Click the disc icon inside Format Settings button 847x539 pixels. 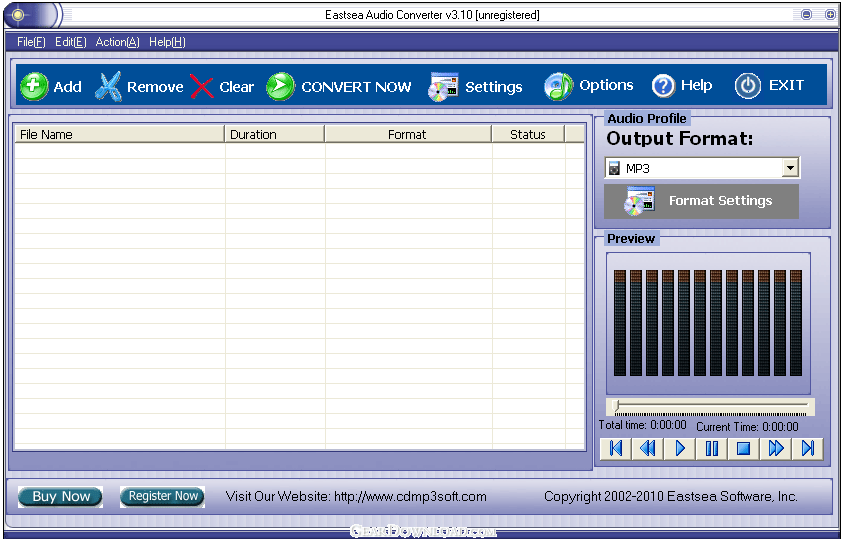click(x=640, y=201)
